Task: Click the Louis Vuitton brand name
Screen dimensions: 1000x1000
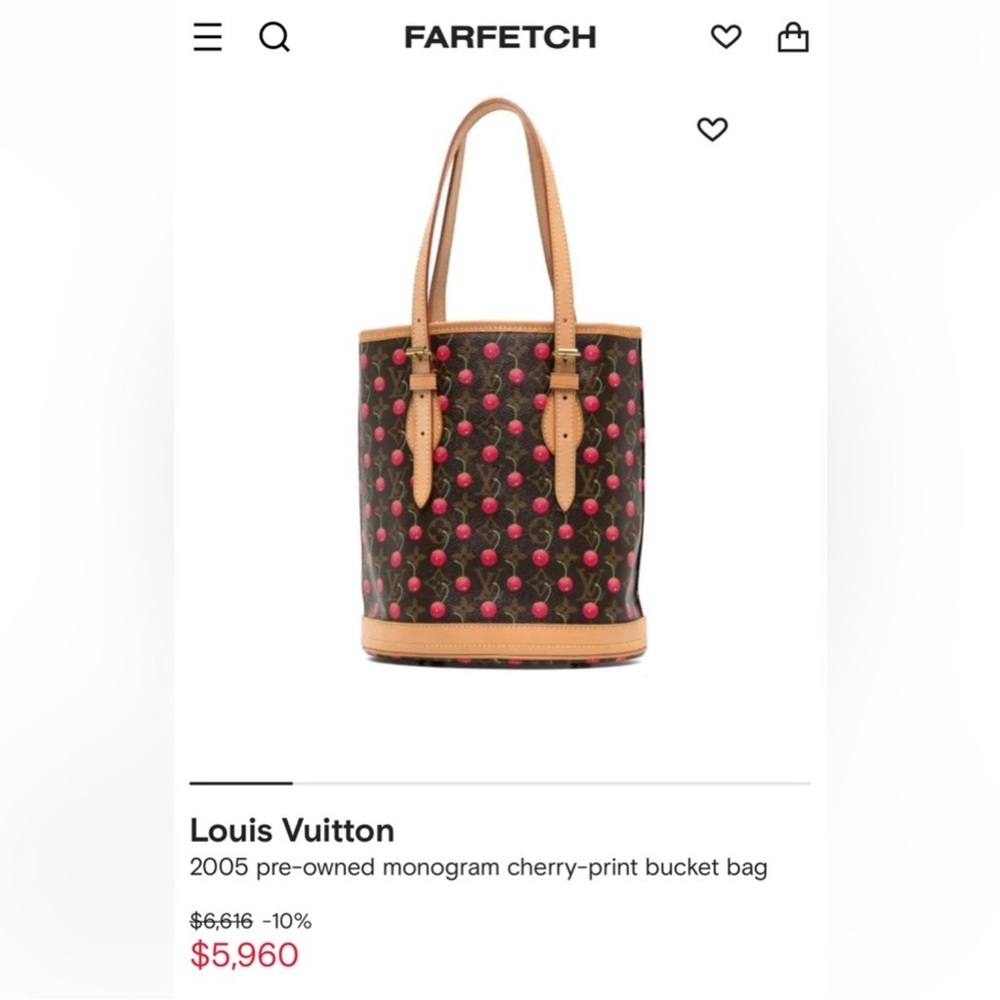Action: 292,830
